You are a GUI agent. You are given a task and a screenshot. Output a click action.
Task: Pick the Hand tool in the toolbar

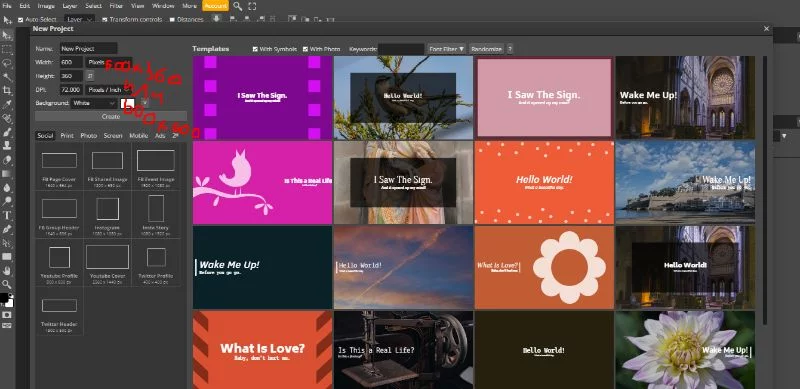tap(7, 270)
